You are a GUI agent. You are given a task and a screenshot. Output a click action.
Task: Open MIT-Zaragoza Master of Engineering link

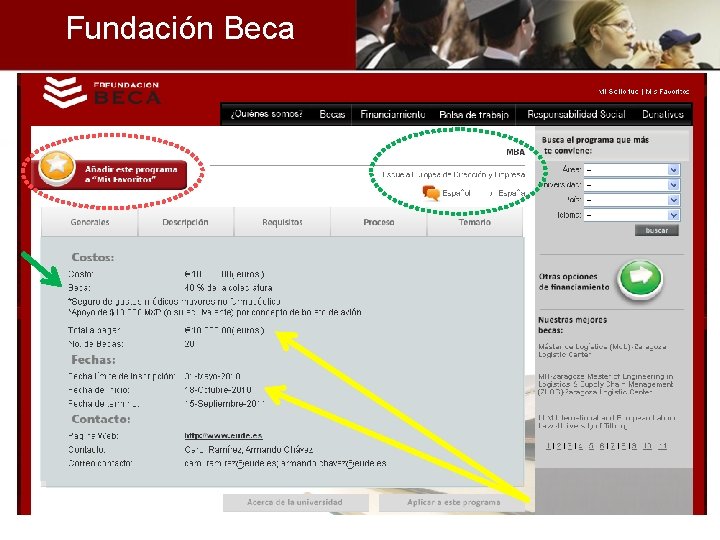point(606,384)
